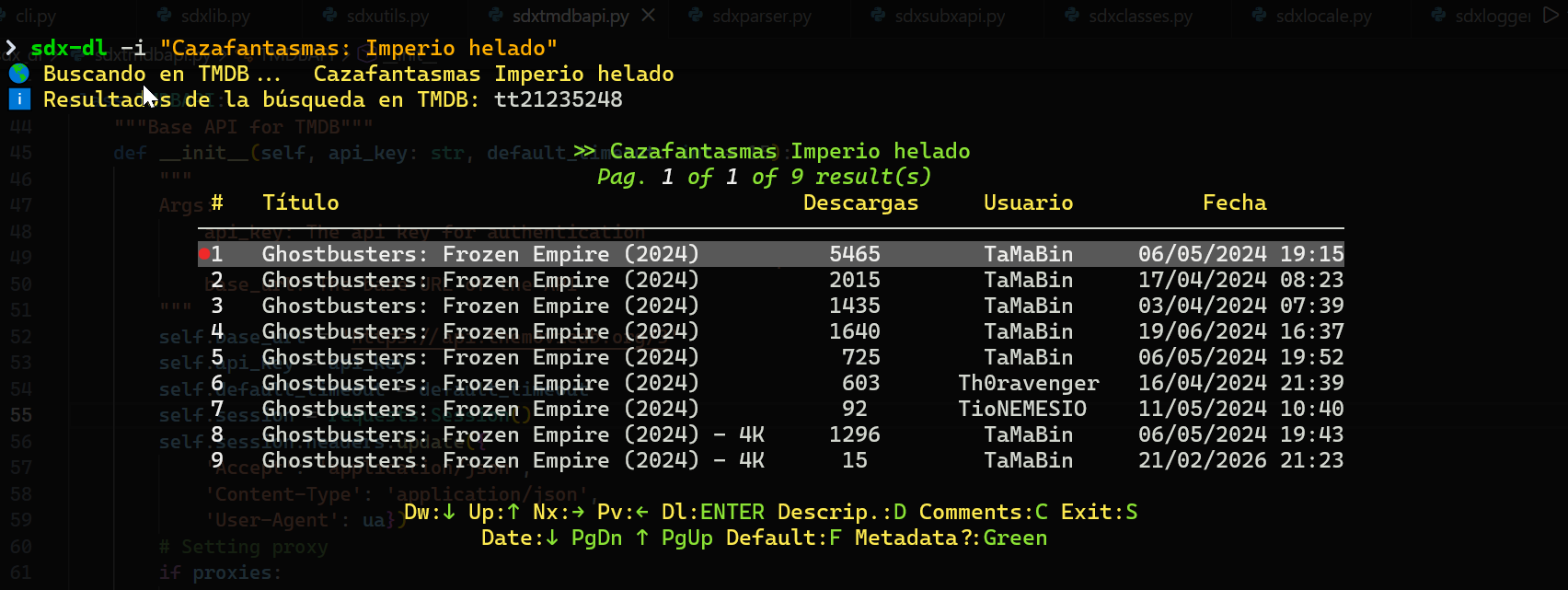
Task: Click the quoted "Cazafantasmas: Imperio helado" argument
Action: coord(359,48)
